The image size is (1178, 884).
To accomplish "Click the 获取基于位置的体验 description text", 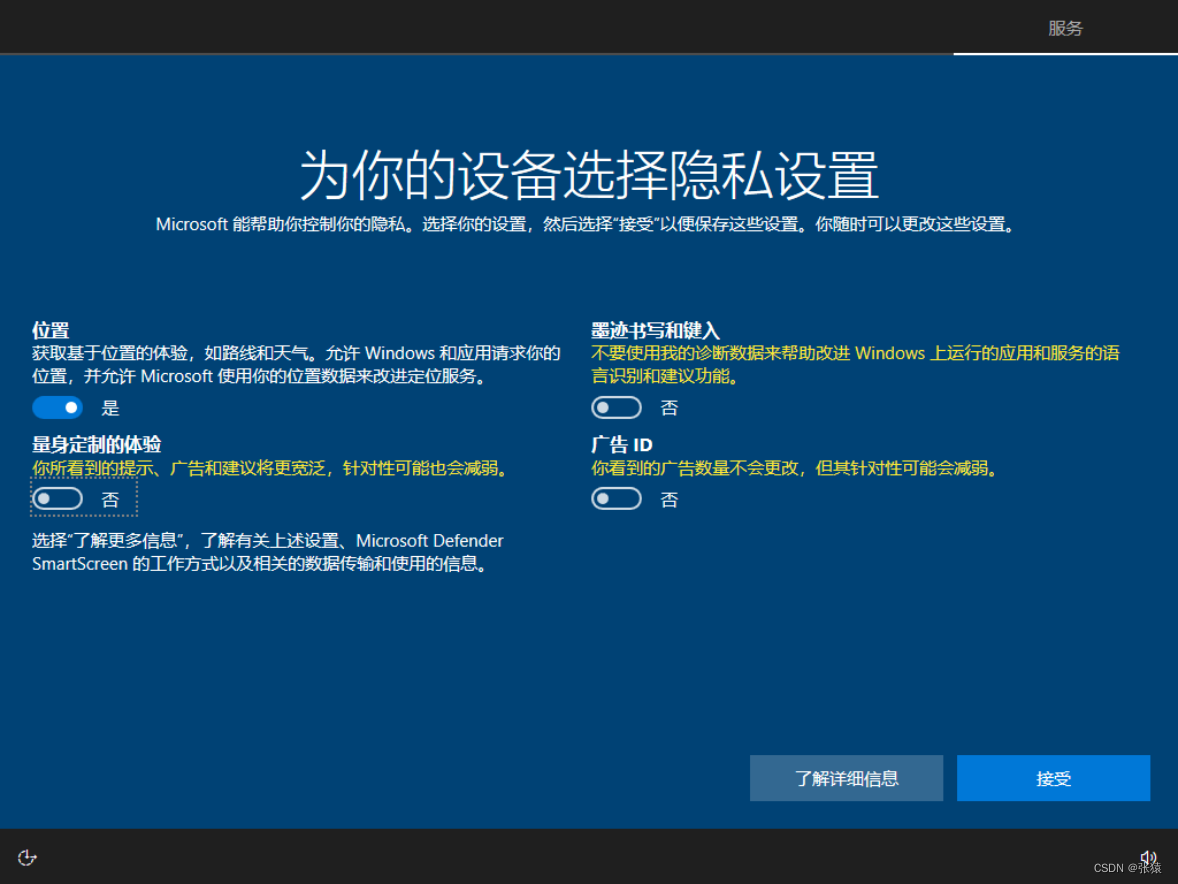I will click(296, 364).
